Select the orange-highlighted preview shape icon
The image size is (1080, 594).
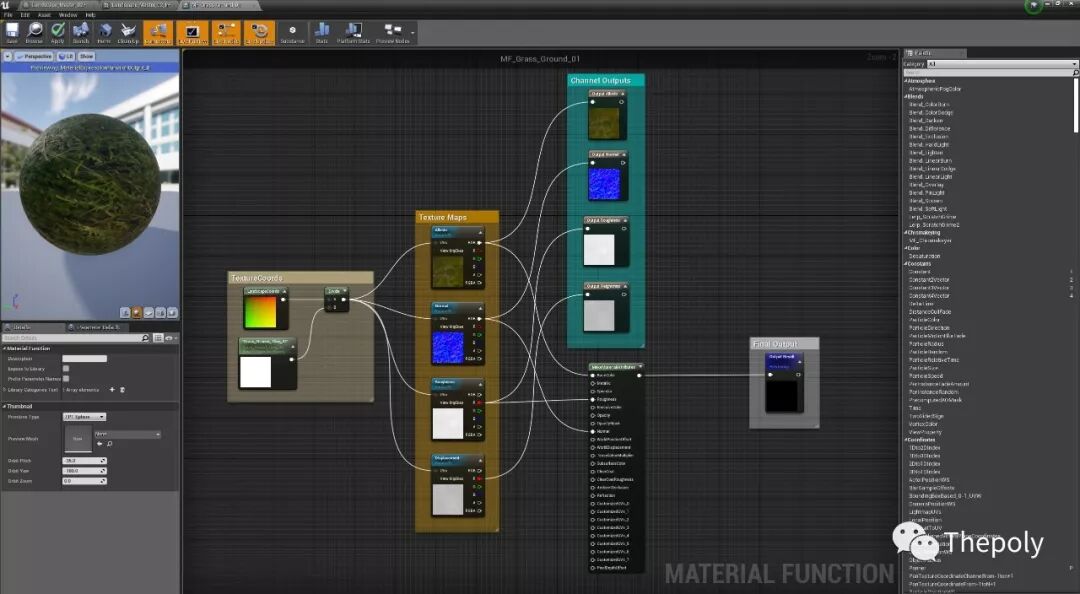136,313
